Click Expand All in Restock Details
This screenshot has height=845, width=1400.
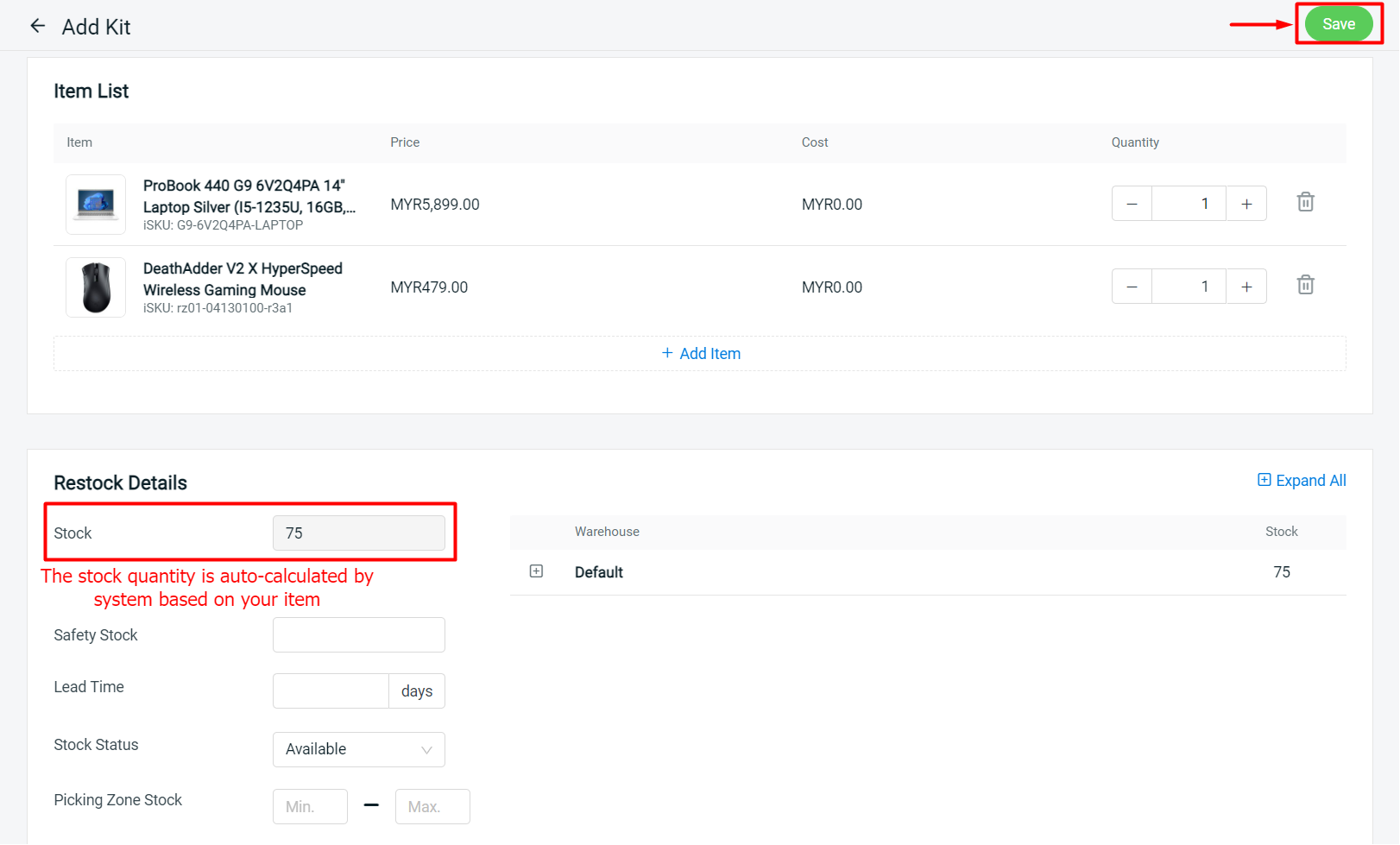[1302, 481]
